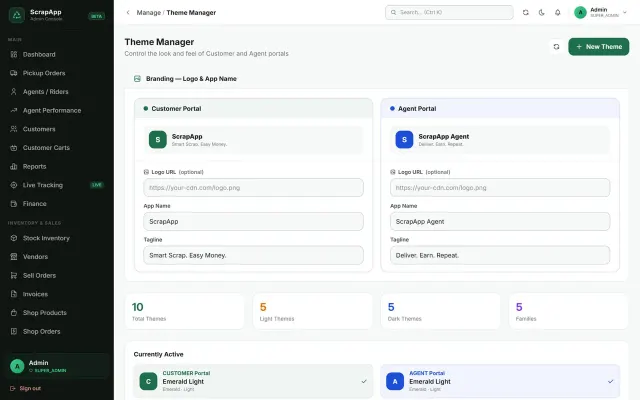Image resolution: width=640 pixels, height=400 pixels.
Task: Click the Dashboard grid icon
Action: coord(13,54)
